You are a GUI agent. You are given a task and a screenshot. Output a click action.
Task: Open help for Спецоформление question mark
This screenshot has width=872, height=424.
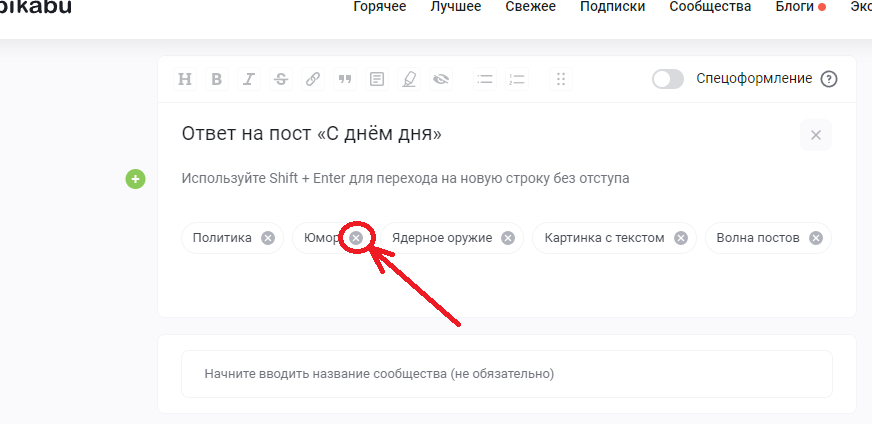828,79
